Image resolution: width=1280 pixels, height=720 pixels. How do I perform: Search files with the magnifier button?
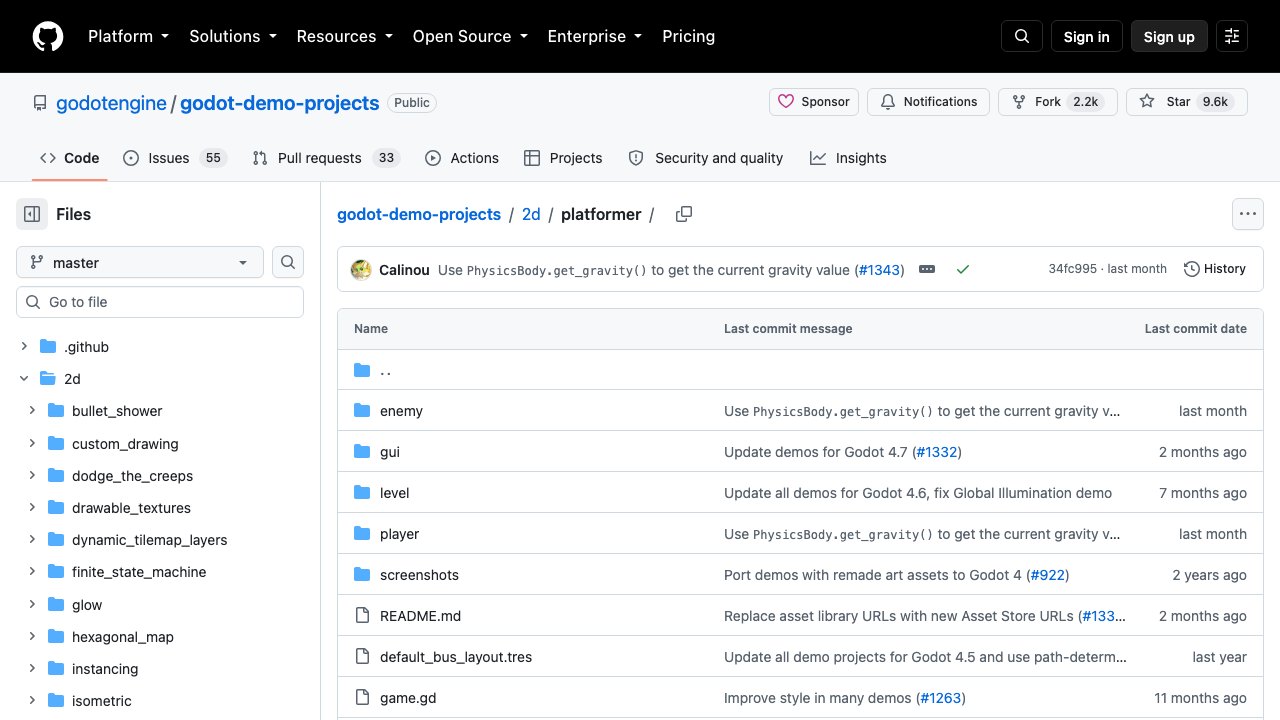click(x=288, y=262)
